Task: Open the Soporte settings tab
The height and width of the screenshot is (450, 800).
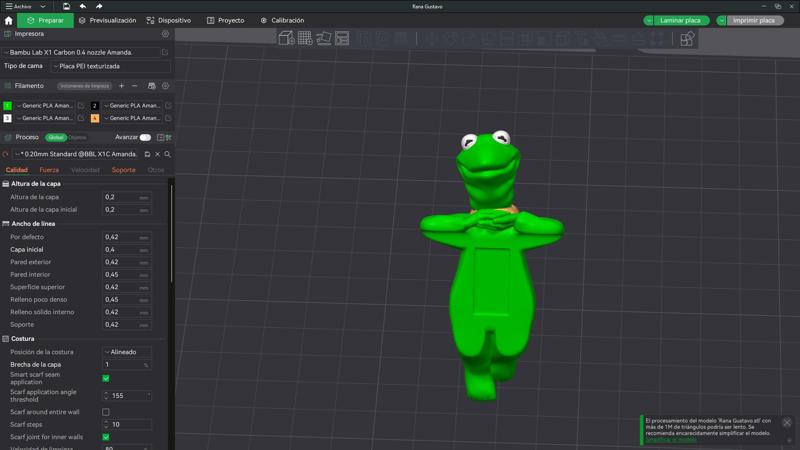Action: [x=123, y=170]
